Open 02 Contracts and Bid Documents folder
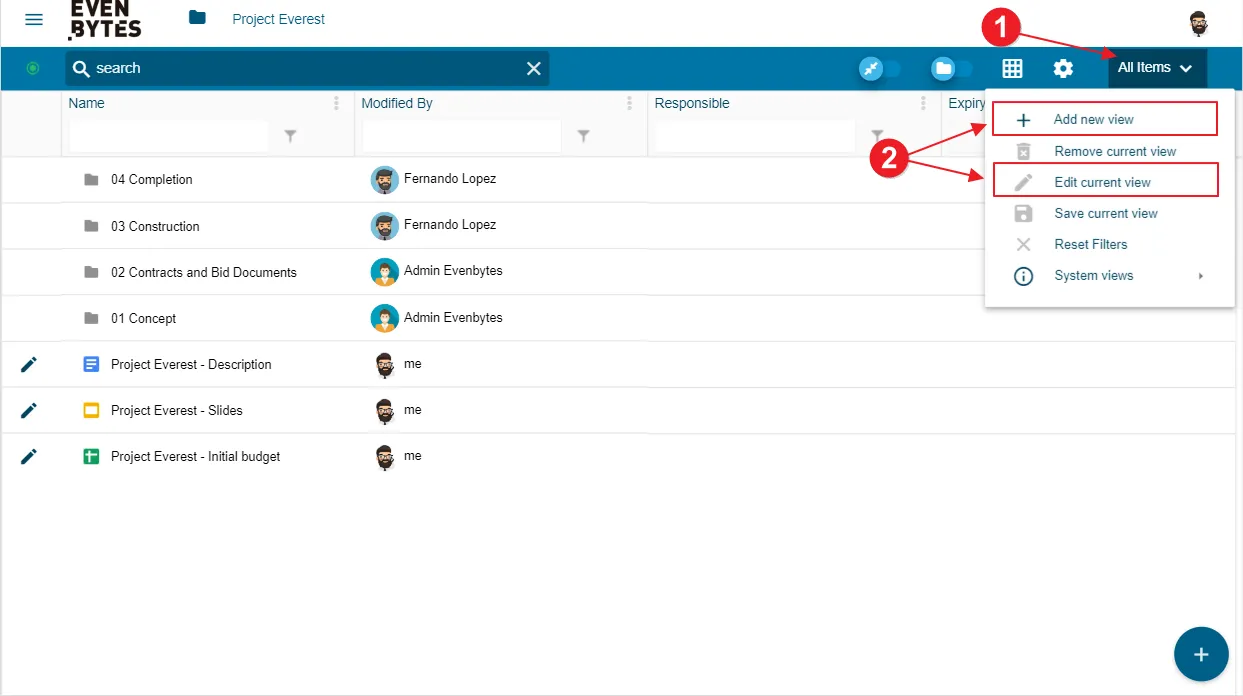The height and width of the screenshot is (696, 1243). tap(204, 272)
